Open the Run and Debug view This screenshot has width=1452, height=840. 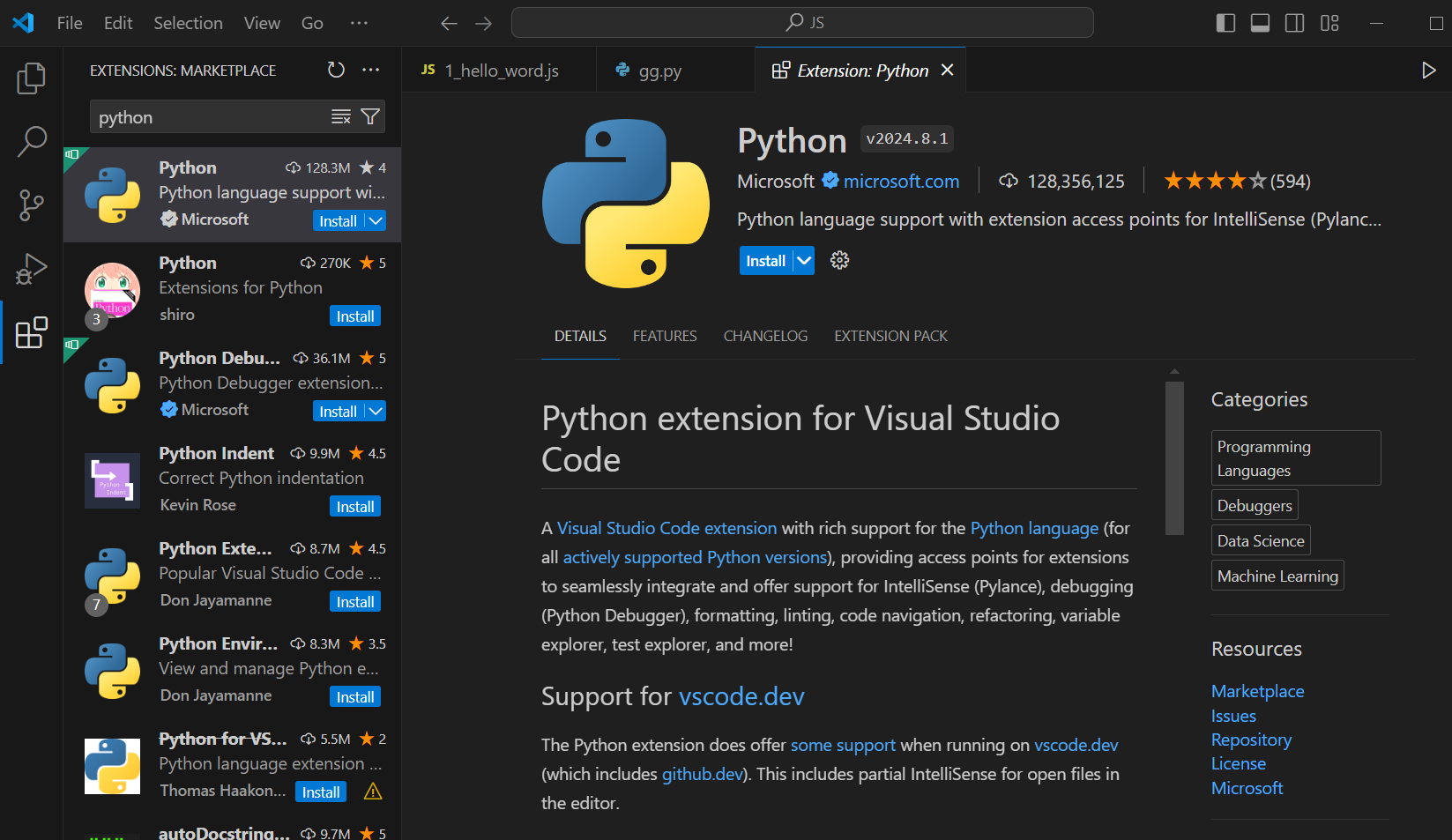click(31, 269)
